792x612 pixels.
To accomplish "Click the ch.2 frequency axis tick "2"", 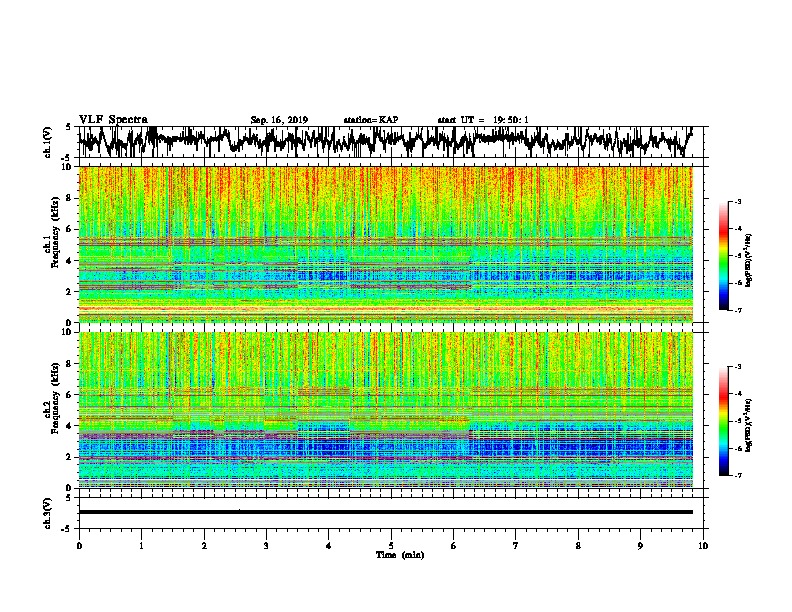I will point(69,457).
